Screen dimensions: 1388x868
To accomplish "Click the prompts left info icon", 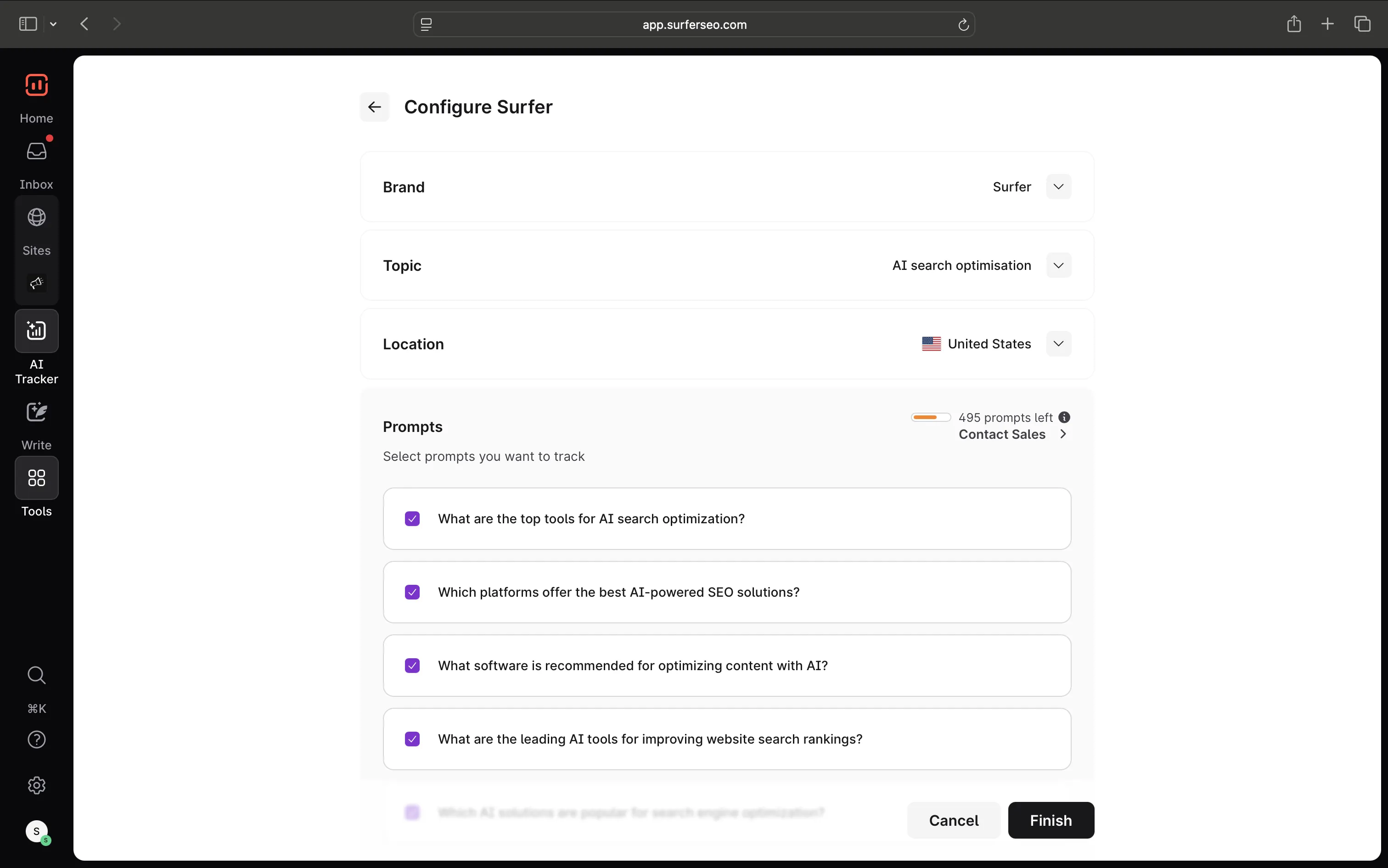I will [1064, 417].
